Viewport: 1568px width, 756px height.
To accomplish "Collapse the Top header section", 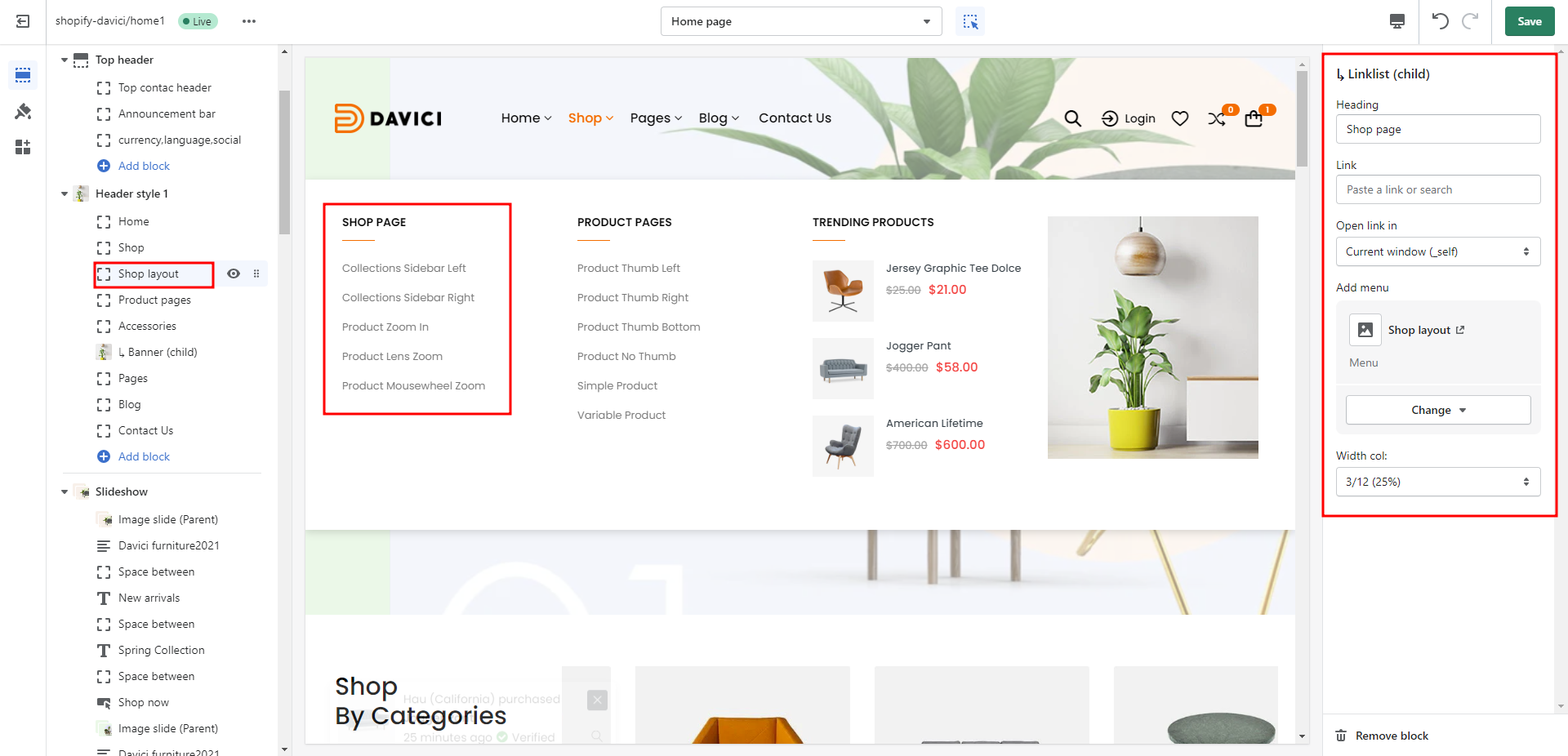I will coord(65,60).
